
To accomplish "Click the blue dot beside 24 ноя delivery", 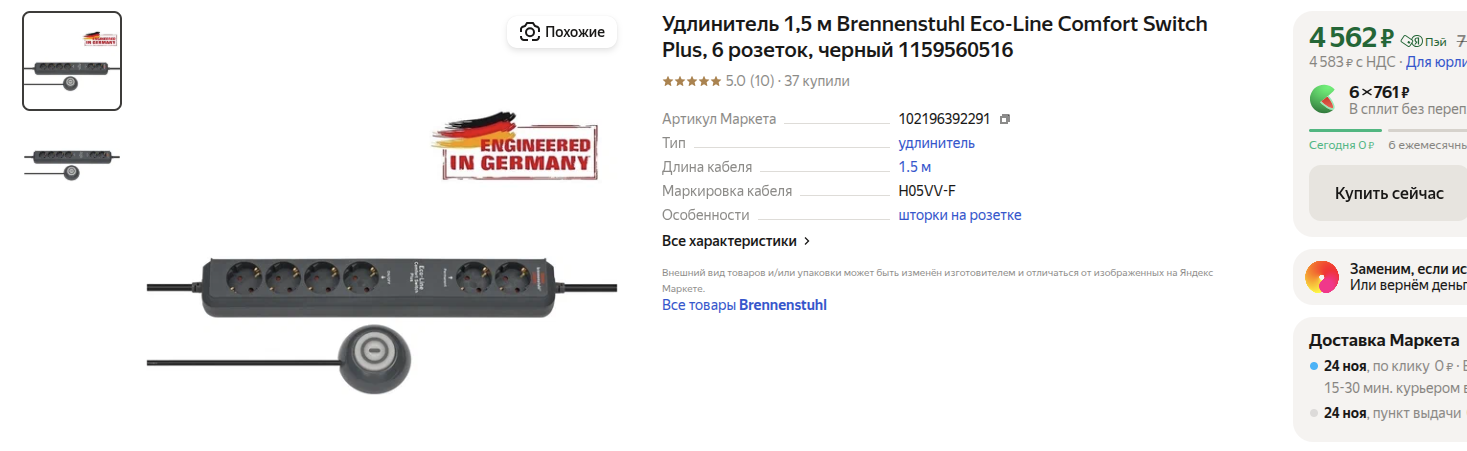I will point(1314,367).
